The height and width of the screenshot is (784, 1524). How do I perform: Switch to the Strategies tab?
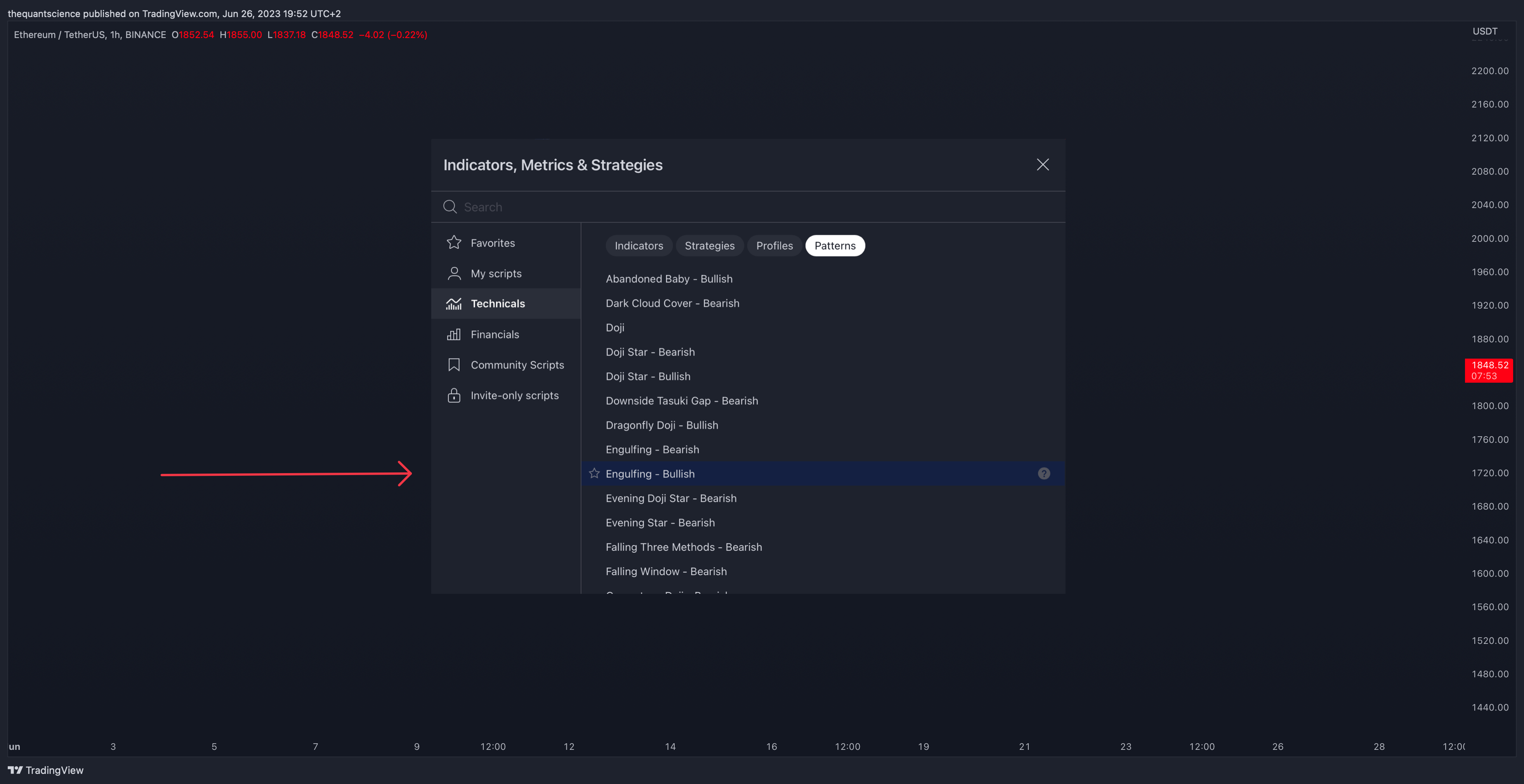(709, 246)
